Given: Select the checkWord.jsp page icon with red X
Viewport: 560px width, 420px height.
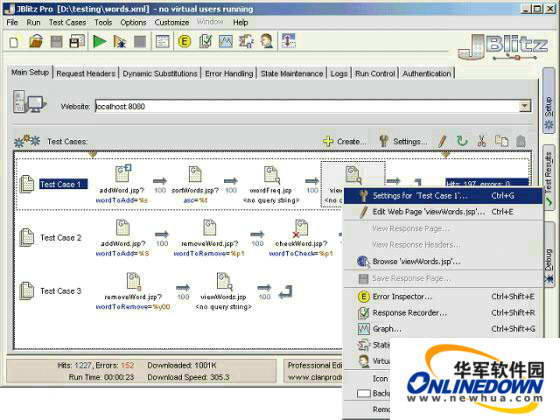Looking at the screenshot, I should [301, 228].
